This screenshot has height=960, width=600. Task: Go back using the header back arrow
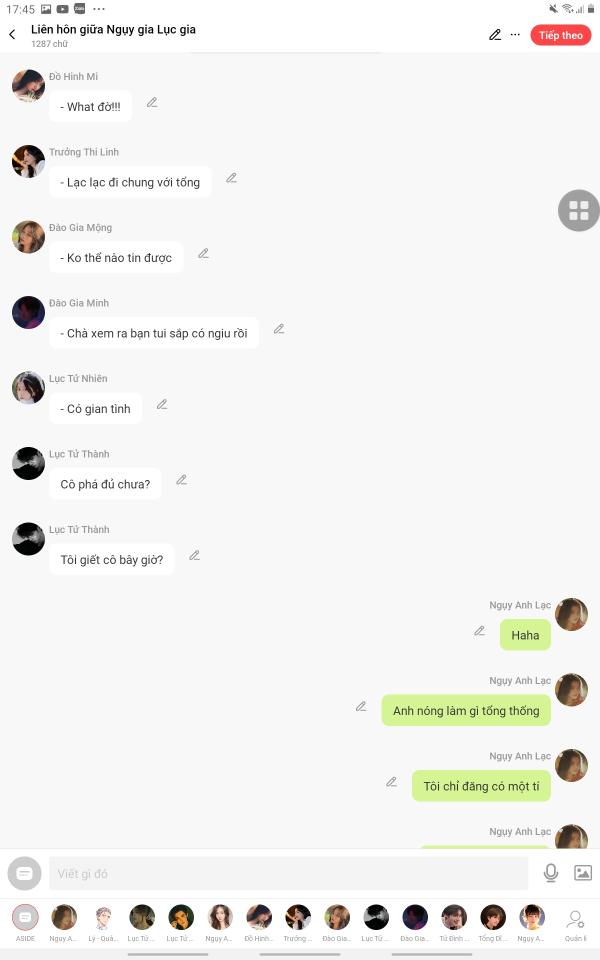[12, 35]
